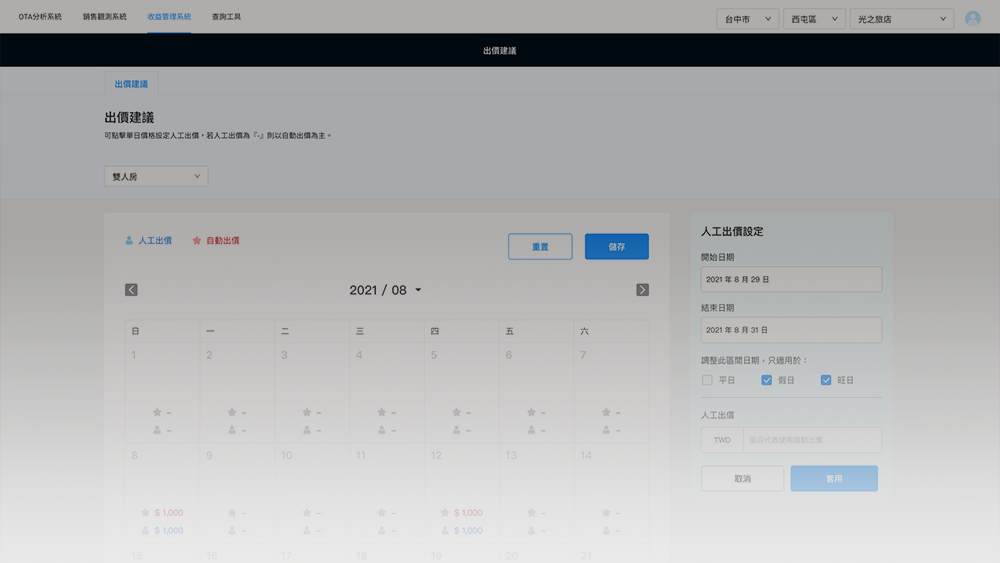This screenshot has width=1000, height=563.
Task: Click the person icon on August 1
Action: coord(157,430)
